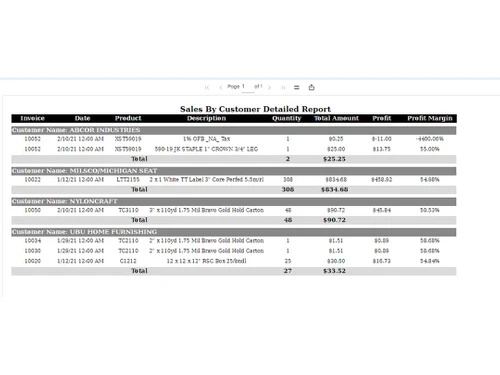Click invoice number 10050
The image size is (500, 375).
(32, 210)
